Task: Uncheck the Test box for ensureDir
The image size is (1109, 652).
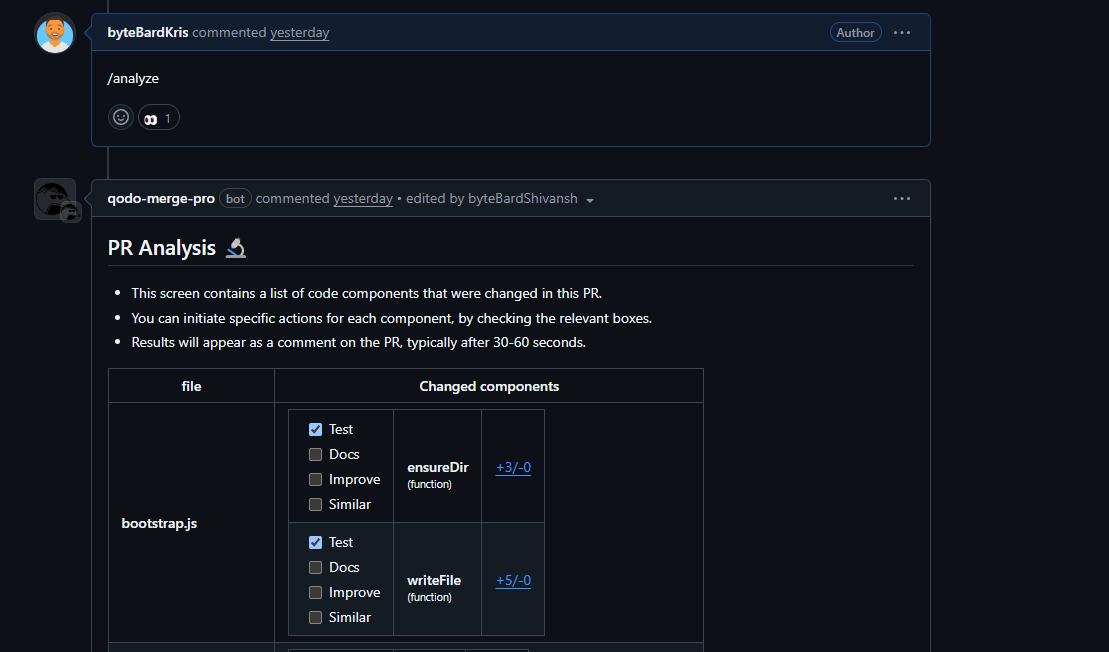Action: (x=316, y=429)
